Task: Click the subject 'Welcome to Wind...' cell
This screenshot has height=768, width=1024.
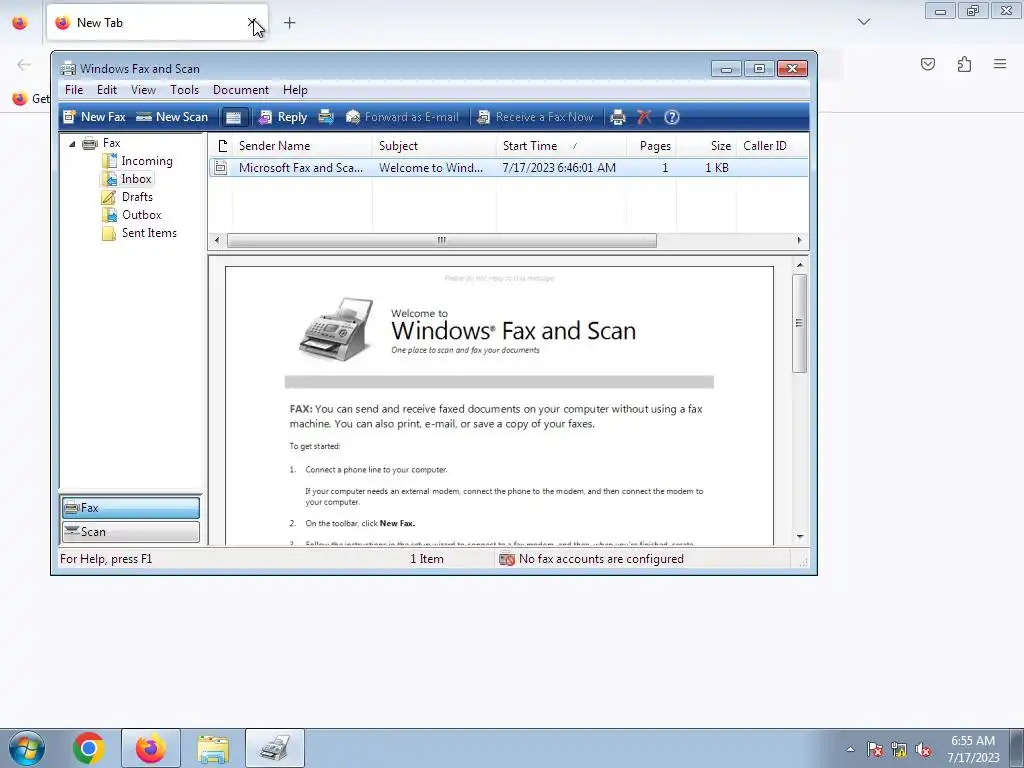Action: [431, 168]
